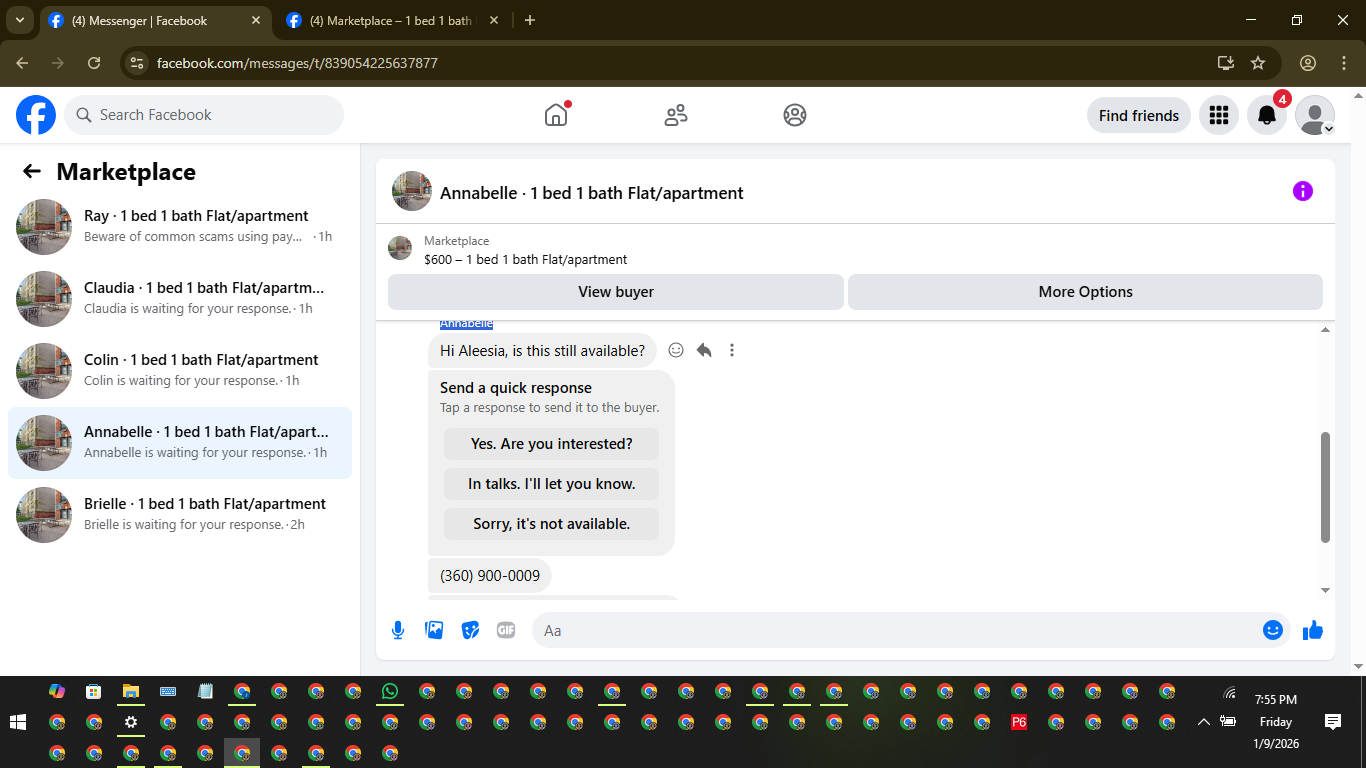Choose a GIF icon
Image resolution: width=1366 pixels, height=768 pixels.
point(506,630)
